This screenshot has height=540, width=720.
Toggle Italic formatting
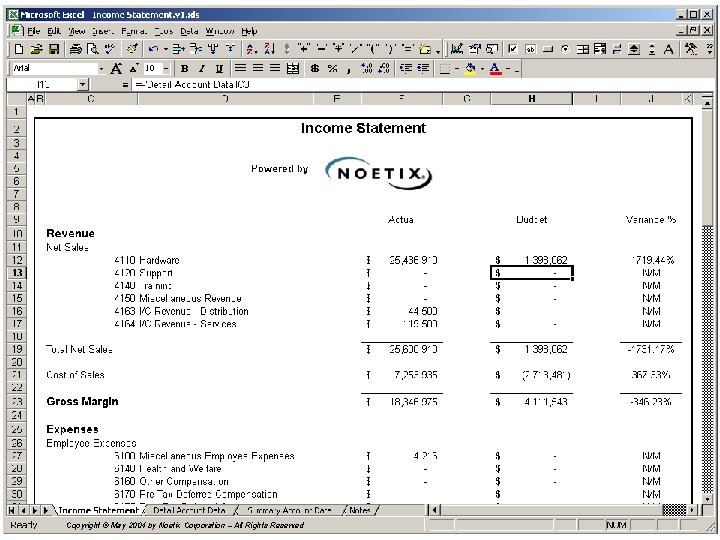point(202,68)
